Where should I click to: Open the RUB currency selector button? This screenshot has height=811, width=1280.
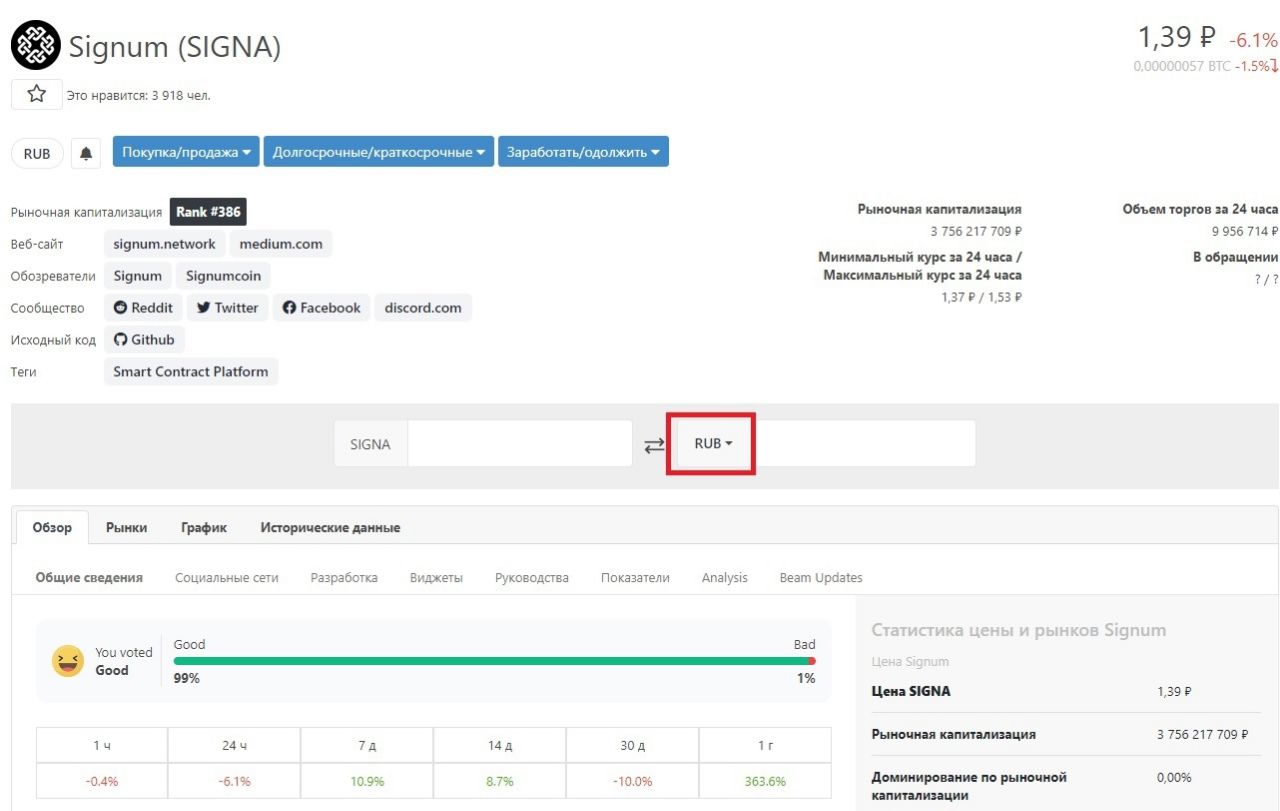tap(37, 154)
